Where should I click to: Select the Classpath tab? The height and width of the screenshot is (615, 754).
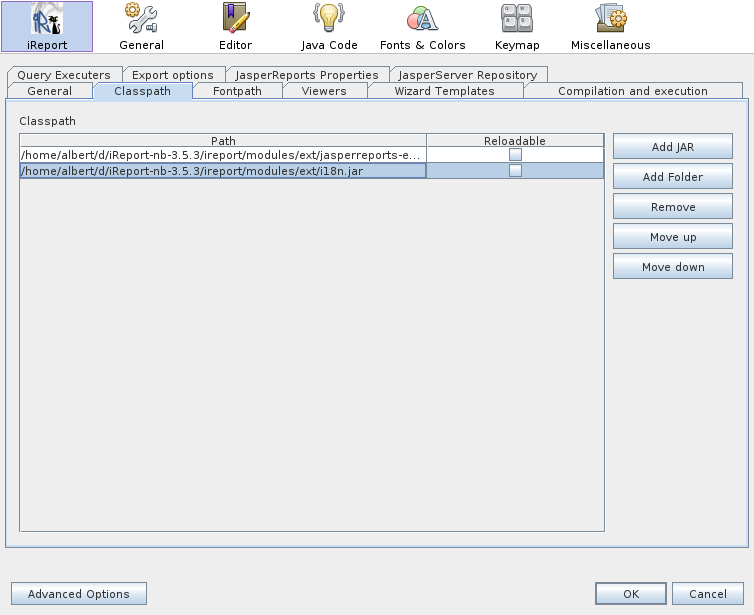coord(142,91)
